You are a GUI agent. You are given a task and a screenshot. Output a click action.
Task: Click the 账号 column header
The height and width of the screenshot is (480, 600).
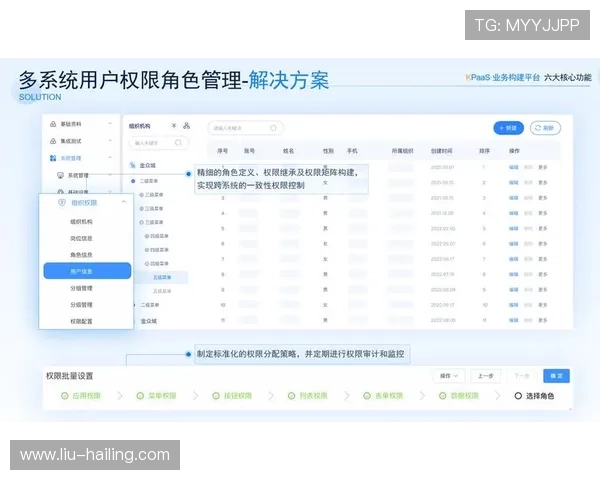(x=249, y=151)
